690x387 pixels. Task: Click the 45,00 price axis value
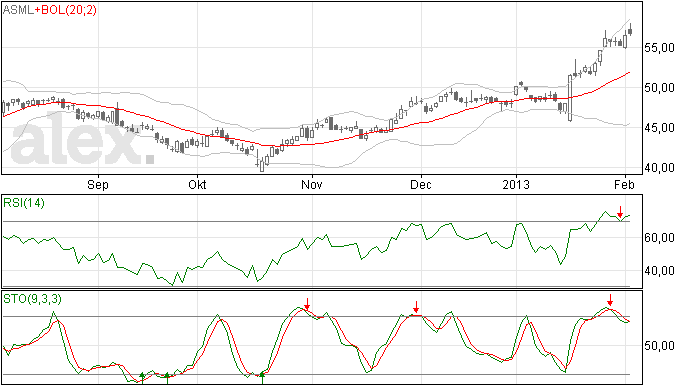659,128
